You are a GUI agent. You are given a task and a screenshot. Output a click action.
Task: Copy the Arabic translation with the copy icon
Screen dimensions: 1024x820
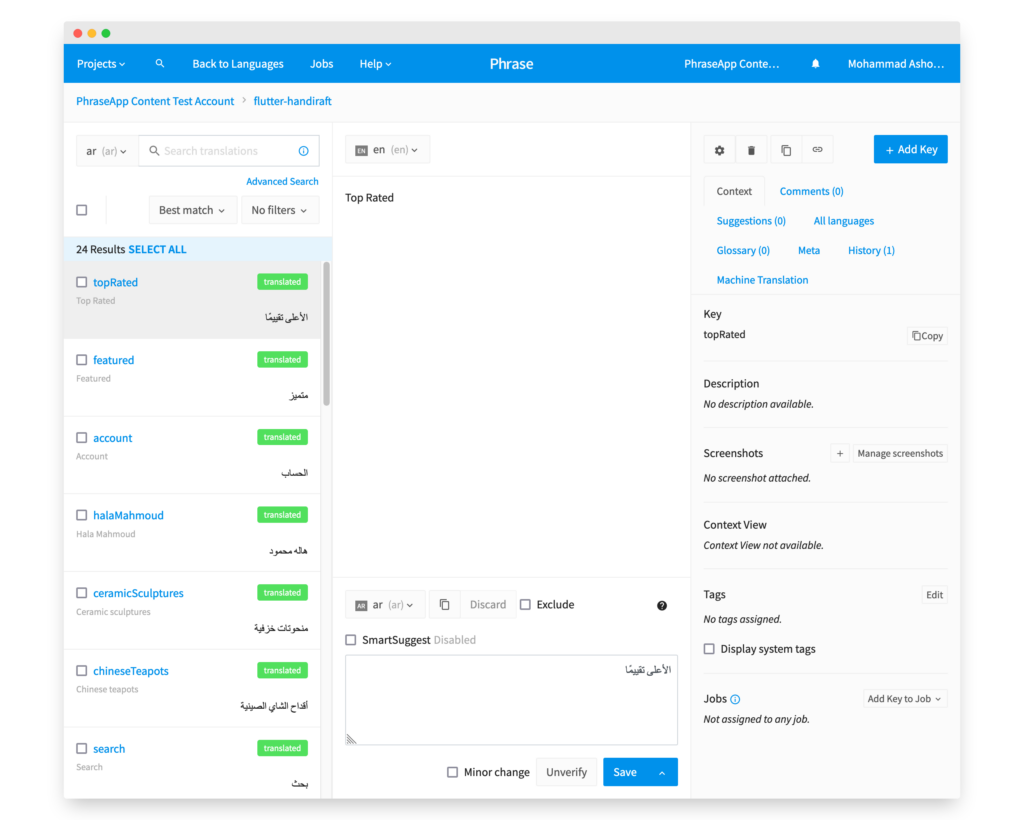tap(444, 604)
